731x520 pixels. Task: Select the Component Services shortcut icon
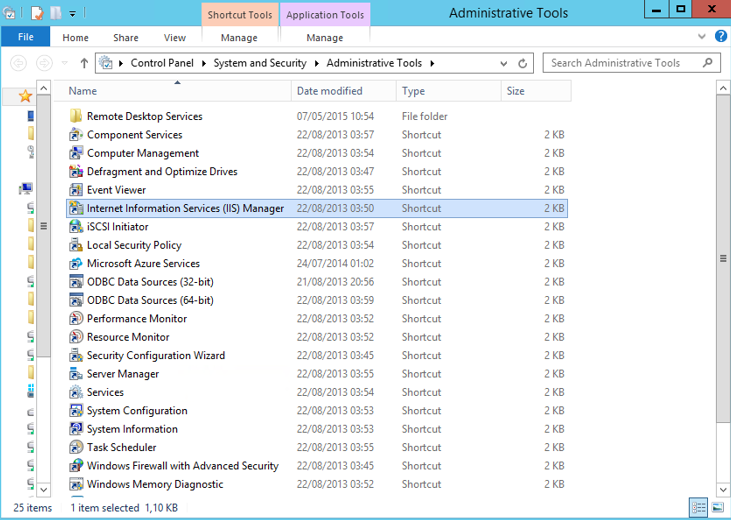(x=76, y=135)
